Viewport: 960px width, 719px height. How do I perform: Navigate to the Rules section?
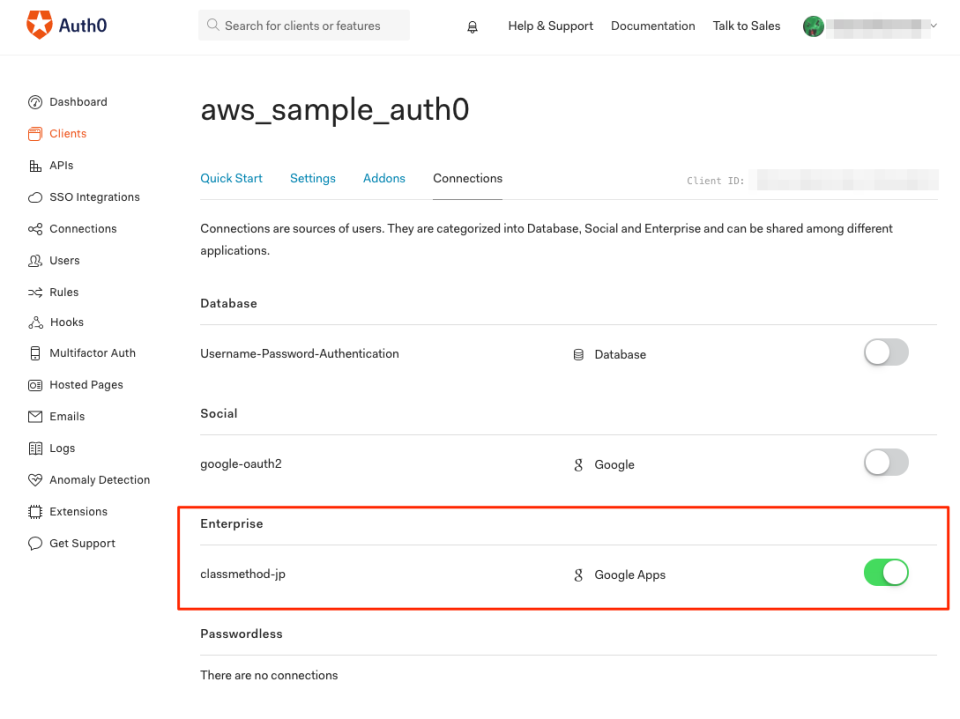click(61, 291)
